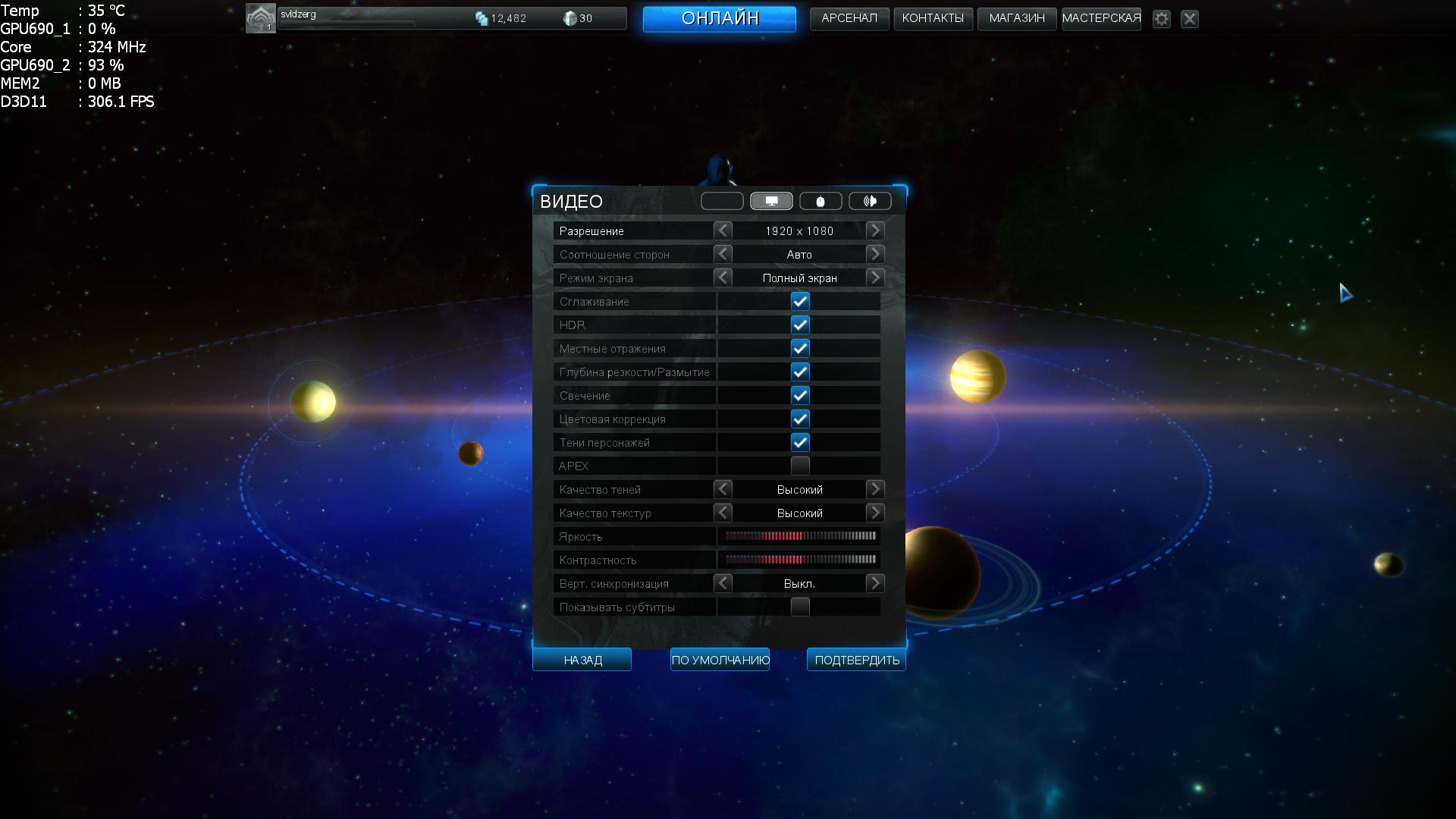Lower shadow quality Качество теней
Viewport: 1456px width, 819px height.
point(723,489)
